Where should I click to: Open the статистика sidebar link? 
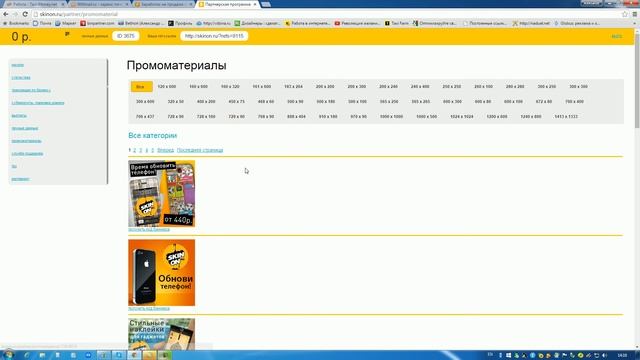(21, 78)
